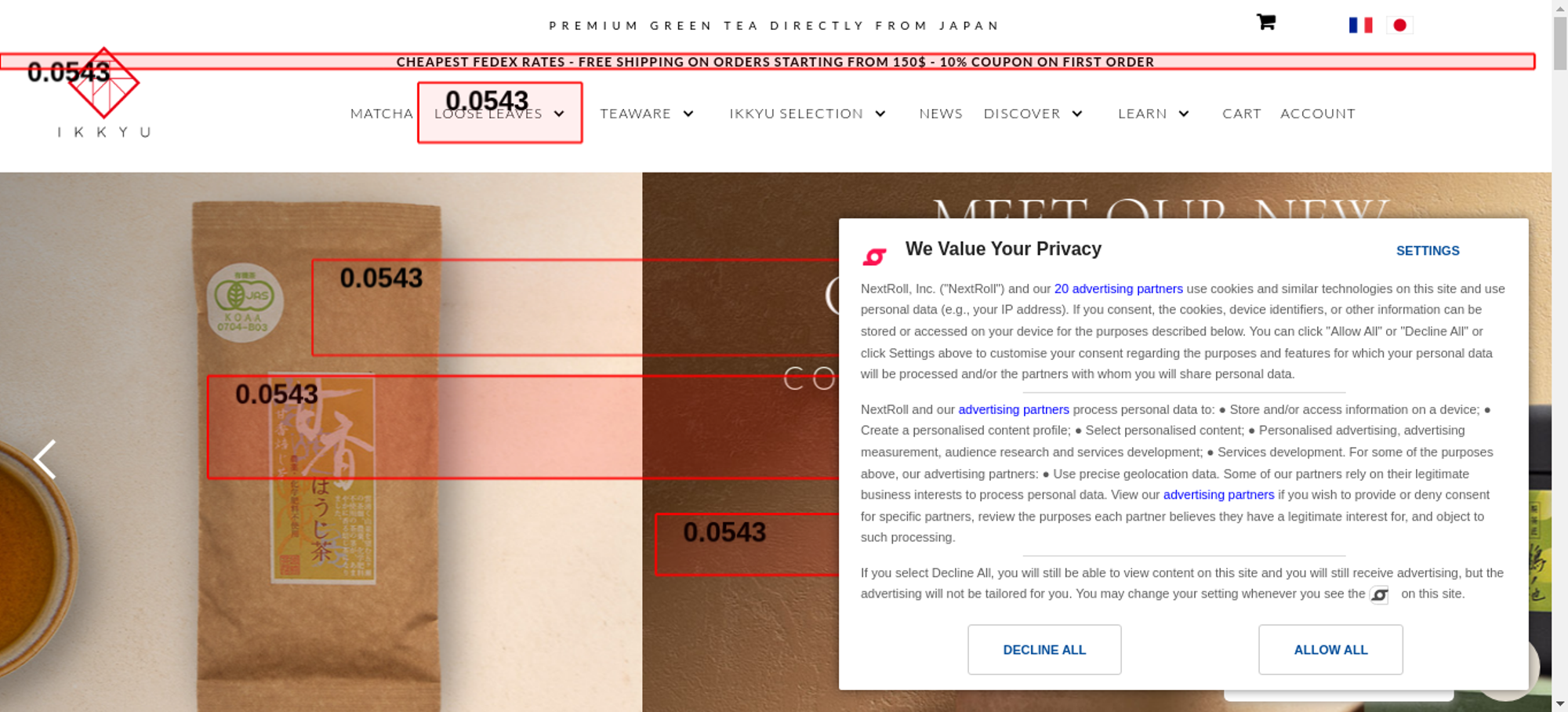This screenshot has height=712, width=1568.
Task: Switch language via the Japanese flag
Action: pyautogui.click(x=1399, y=25)
